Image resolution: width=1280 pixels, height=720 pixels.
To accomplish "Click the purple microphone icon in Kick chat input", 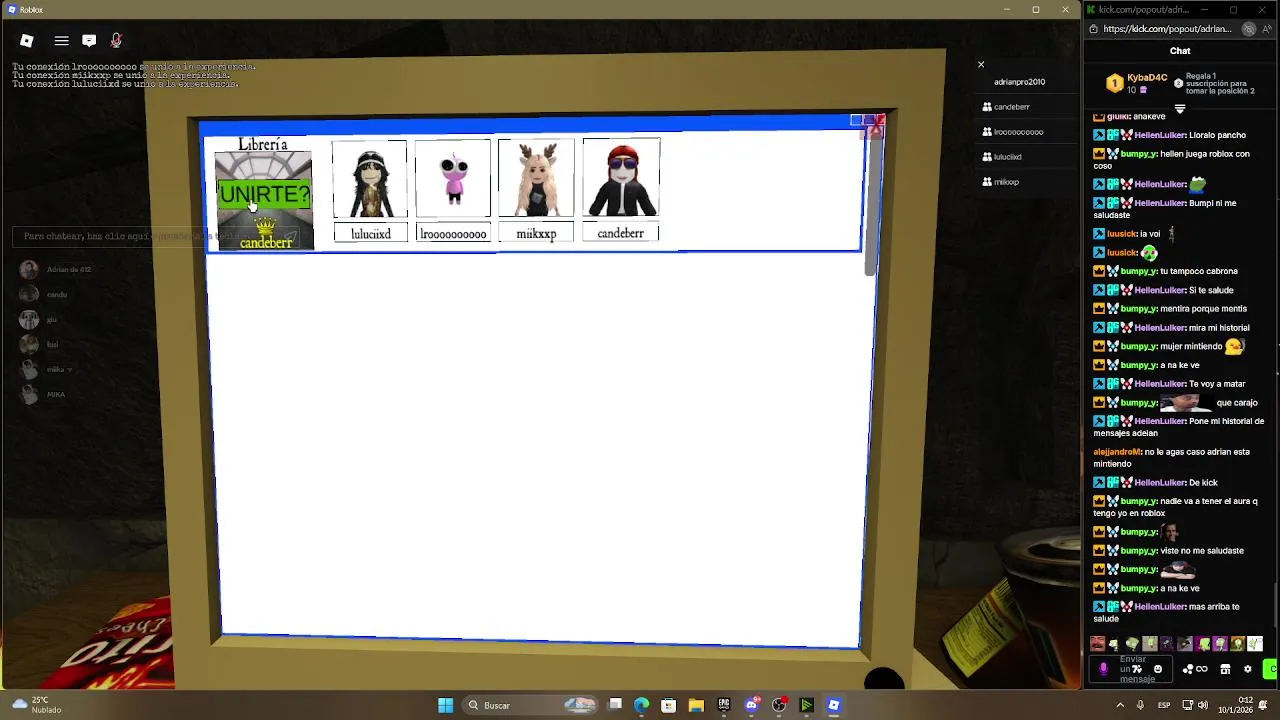I will [1103, 669].
